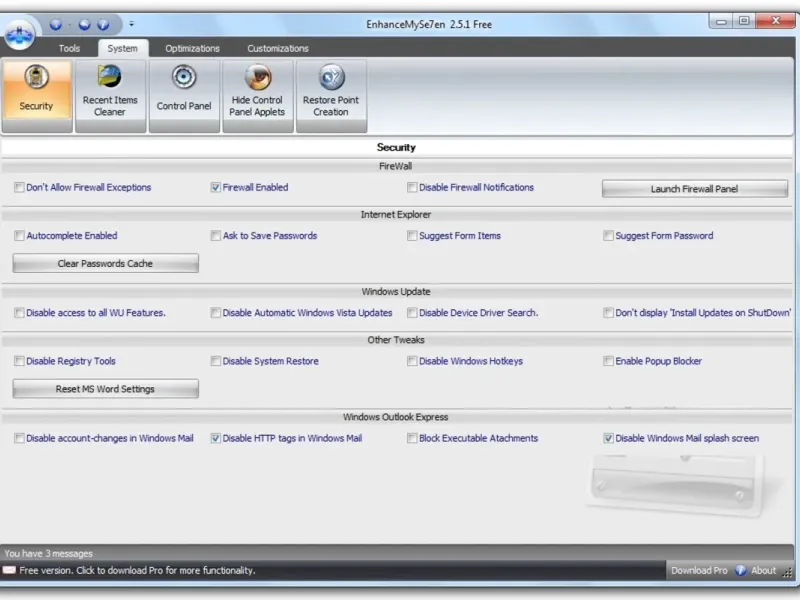Open Restore Point Creation
Viewport: 800px width, 600px height.
(331, 96)
